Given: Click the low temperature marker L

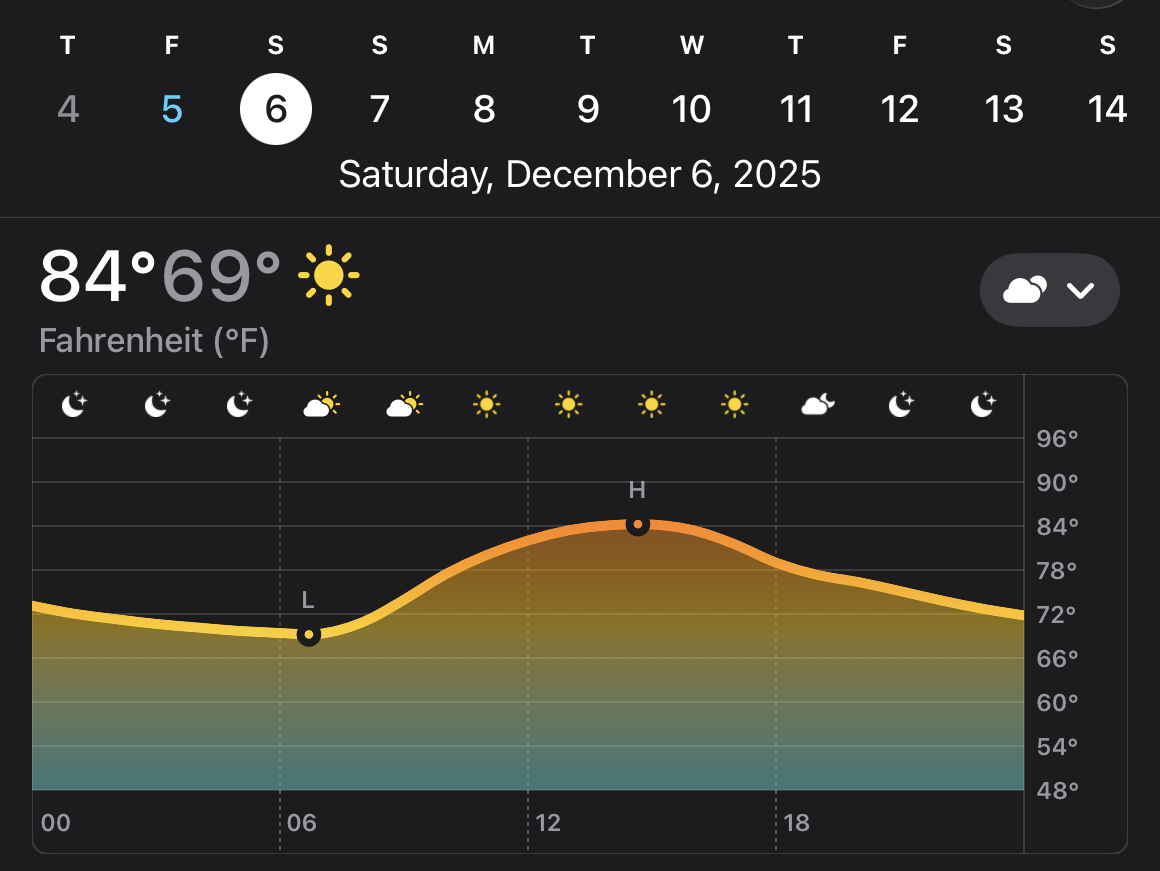Looking at the screenshot, I should click(309, 634).
